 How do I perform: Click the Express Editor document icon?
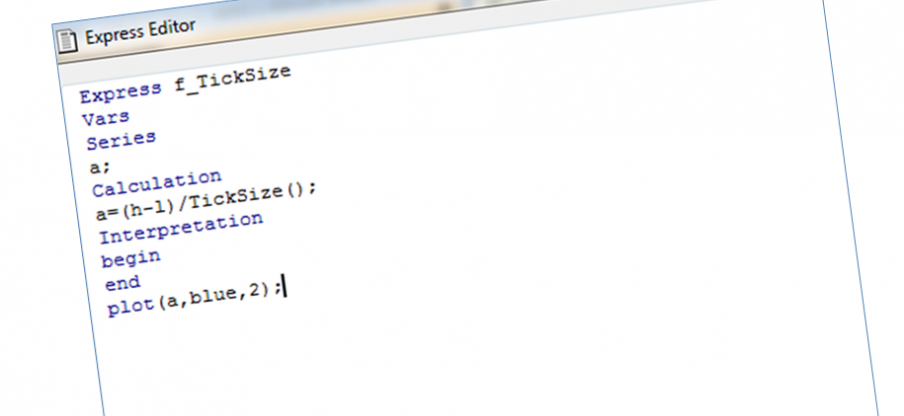(66, 41)
